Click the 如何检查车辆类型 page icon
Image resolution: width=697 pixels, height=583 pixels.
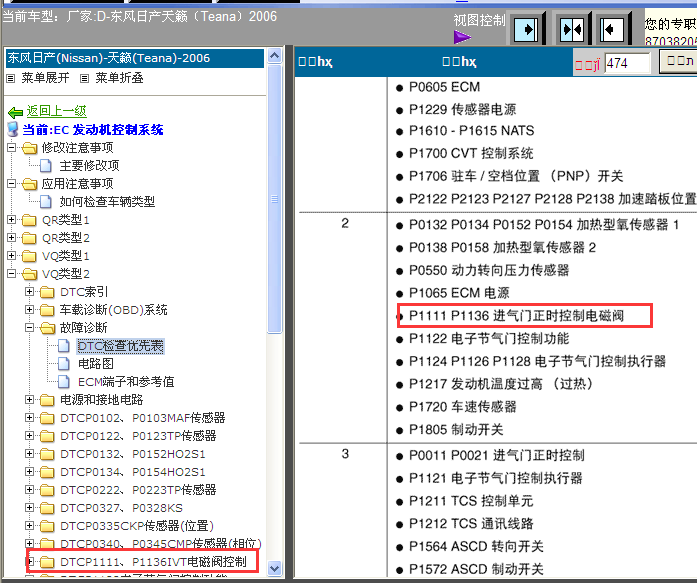coord(46,202)
